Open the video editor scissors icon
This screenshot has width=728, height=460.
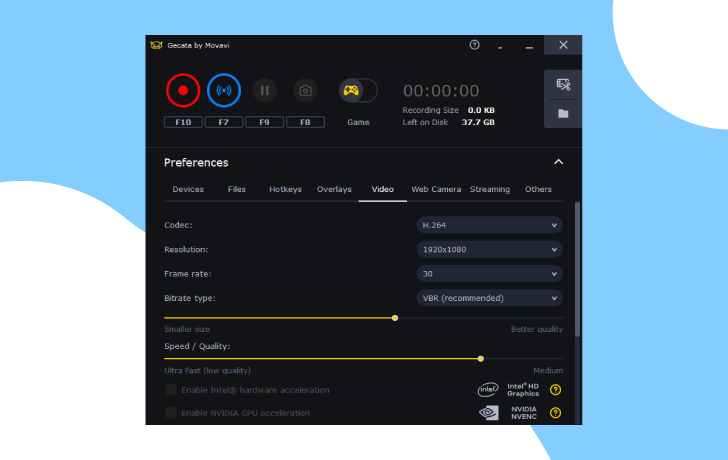pyautogui.click(x=563, y=84)
